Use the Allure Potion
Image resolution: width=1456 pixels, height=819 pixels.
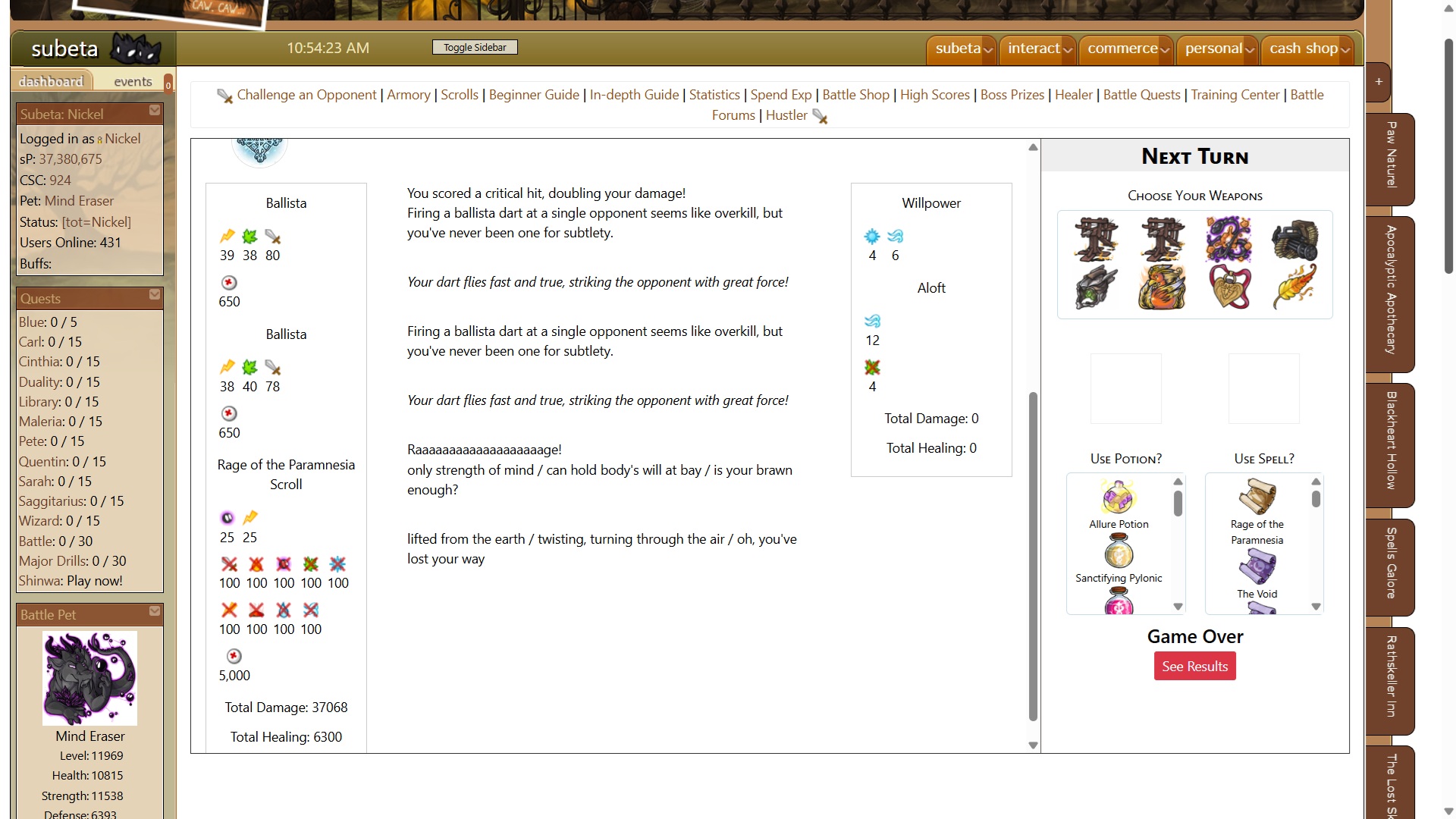pos(1119,498)
